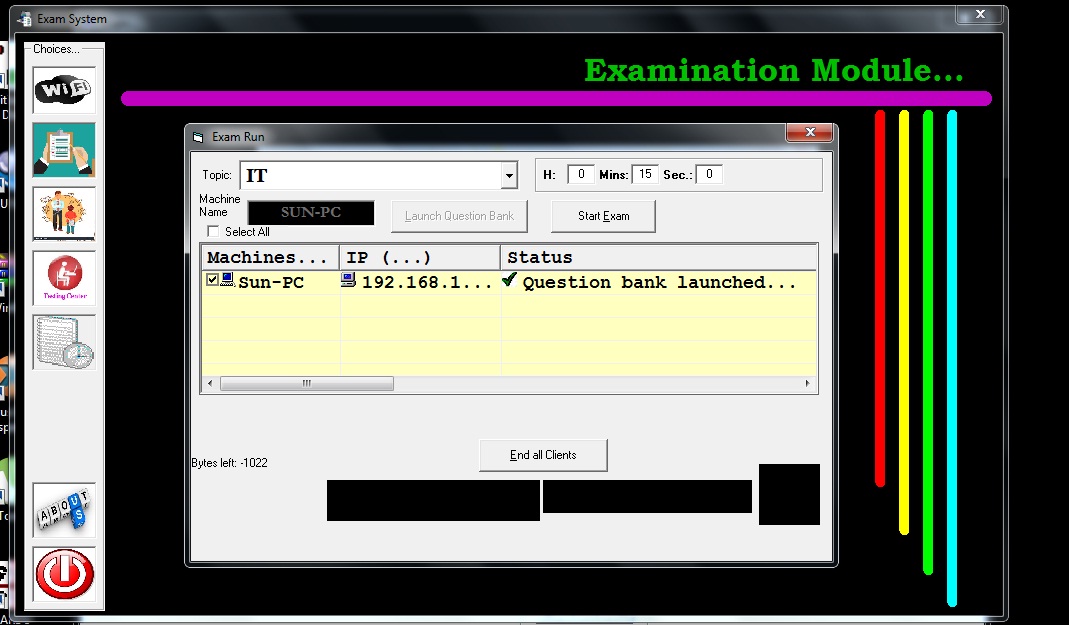Close the Exam Run dialog
Viewport: 1069px width, 625px height.
coord(810,132)
